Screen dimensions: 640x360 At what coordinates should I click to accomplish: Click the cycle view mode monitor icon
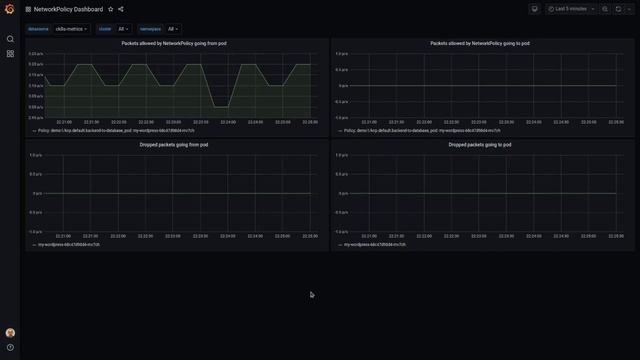[534, 9]
